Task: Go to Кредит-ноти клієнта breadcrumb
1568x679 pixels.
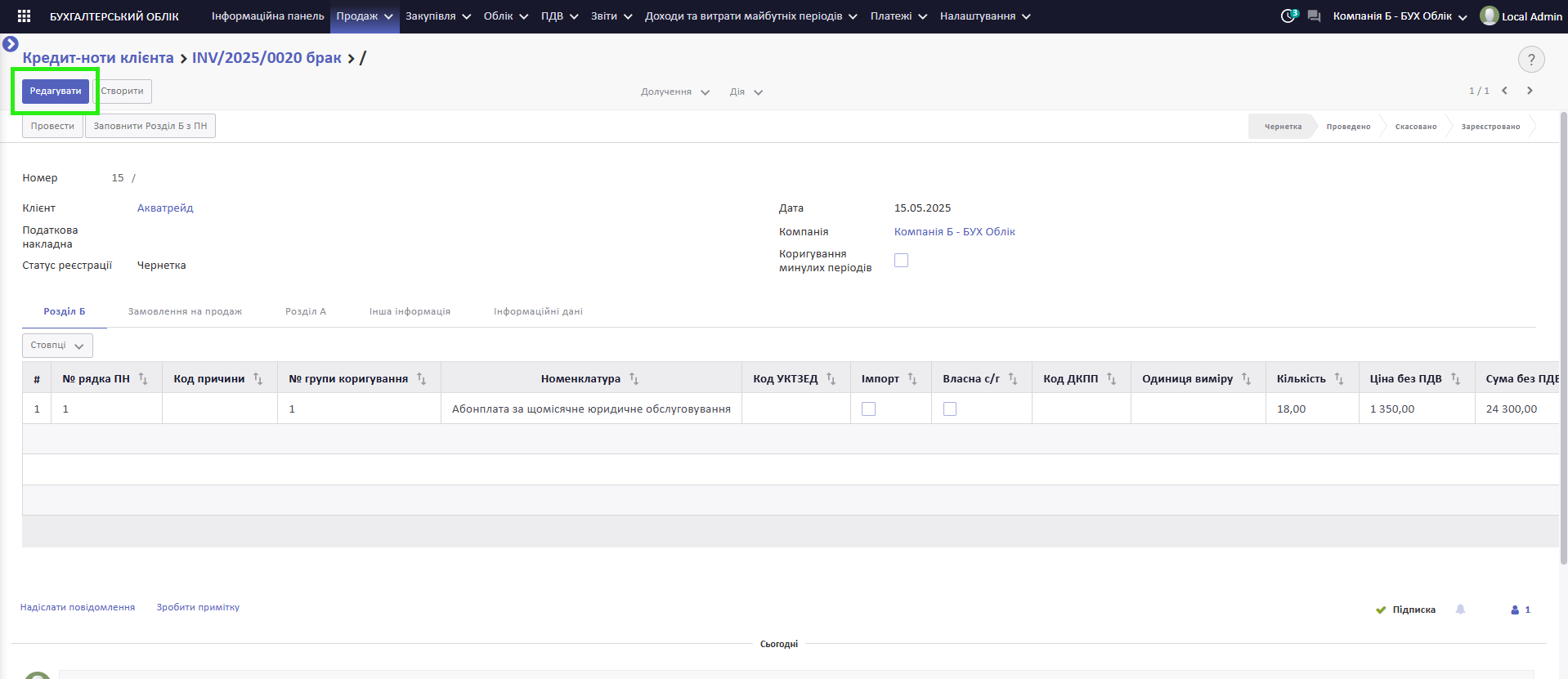Action: point(98,57)
